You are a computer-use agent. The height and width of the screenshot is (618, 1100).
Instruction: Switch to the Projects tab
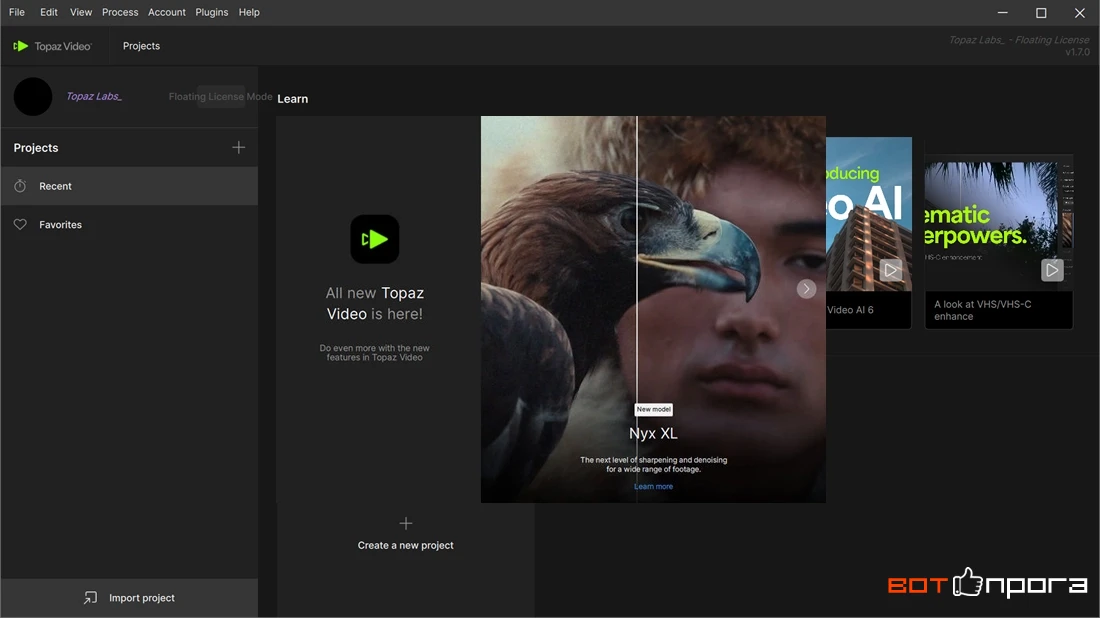coord(141,46)
